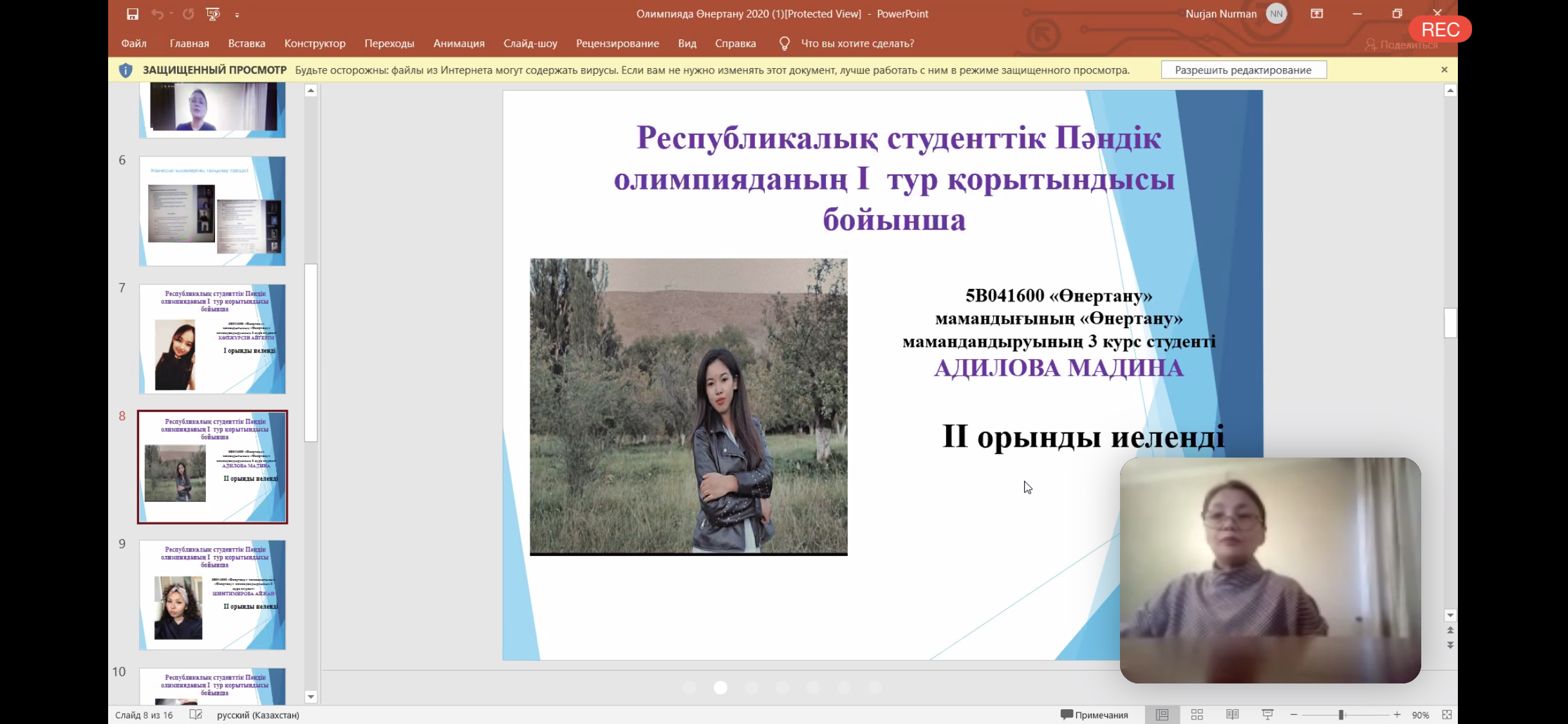
Task: Click thumbnail pane scroll up arrow
Action: 311,91
